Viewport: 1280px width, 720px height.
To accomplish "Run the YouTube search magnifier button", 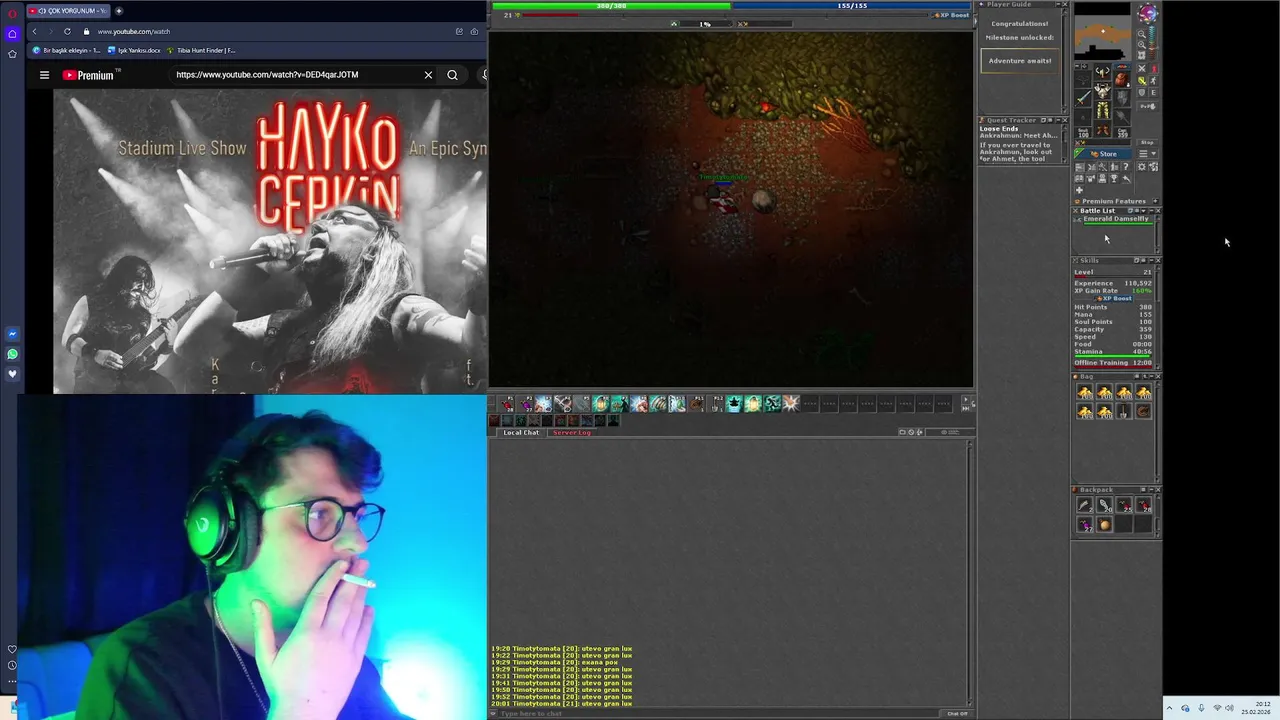I will [x=452, y=75].
